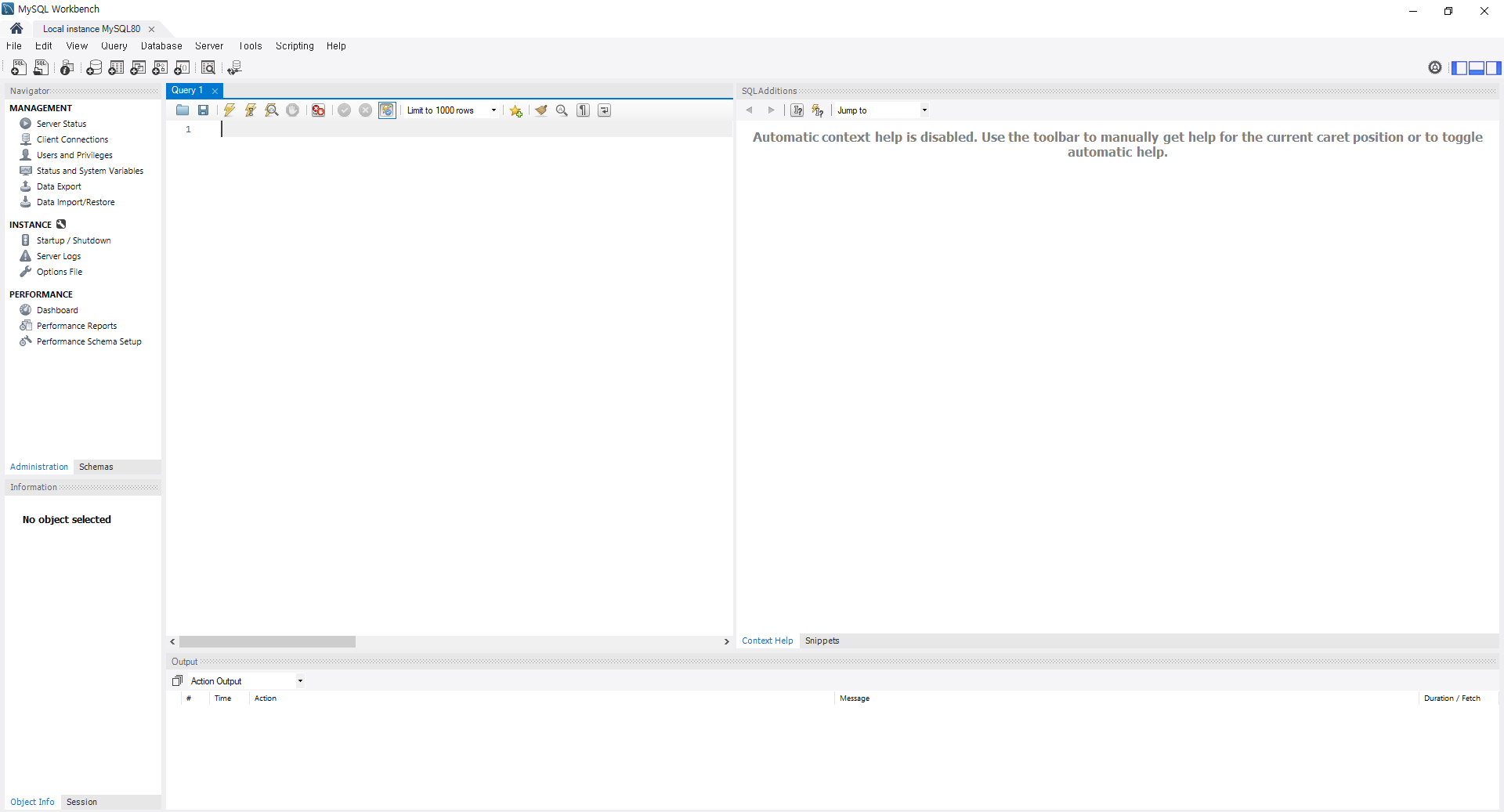The width and height of the screenshot is (1504, 812).
Task: Search table data icon in main toolbar
Action: click(208, 68)
